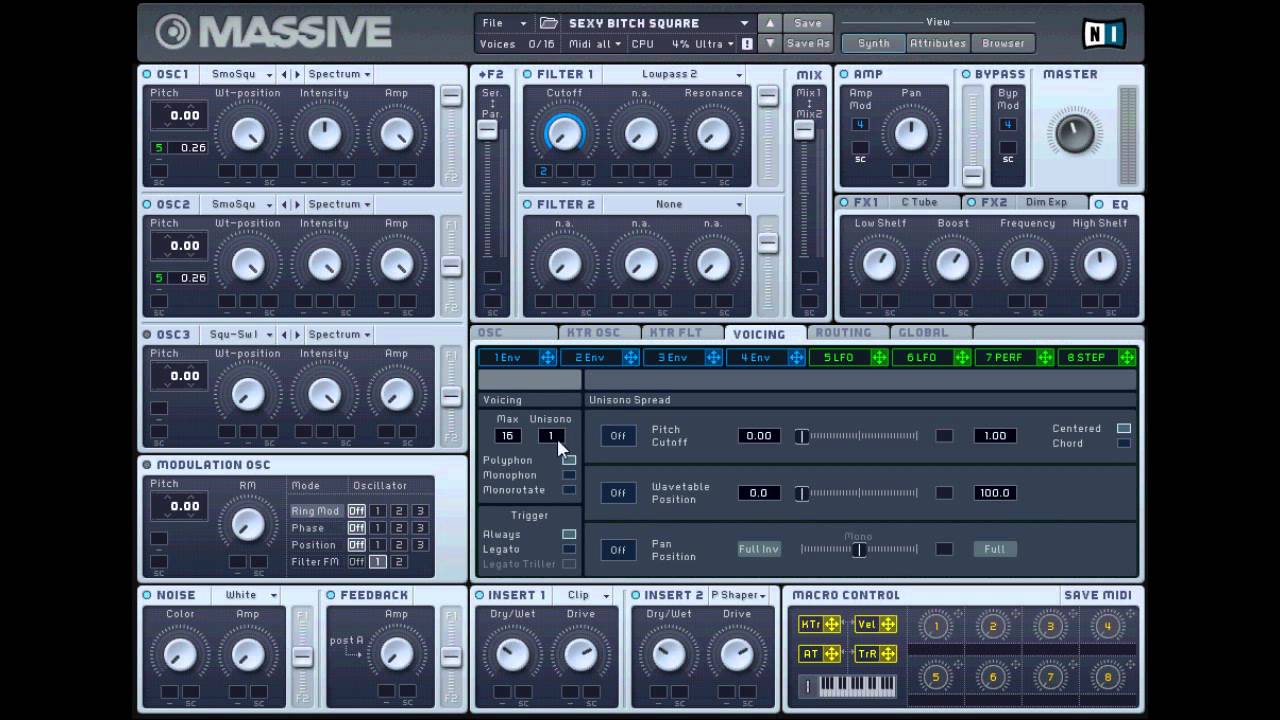Click the Save button
Image resolution: width=1280 pixels, height=720 pixels.
(808, 23)
